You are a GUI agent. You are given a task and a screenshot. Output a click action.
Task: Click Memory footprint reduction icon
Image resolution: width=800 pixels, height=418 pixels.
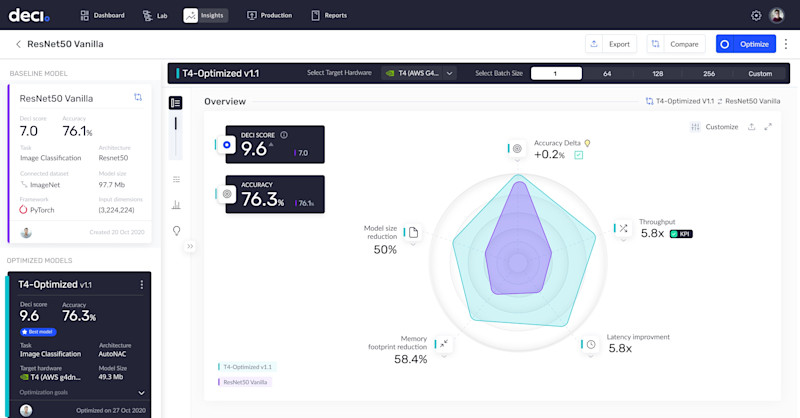pyautogui.click(x=444, y=344)
